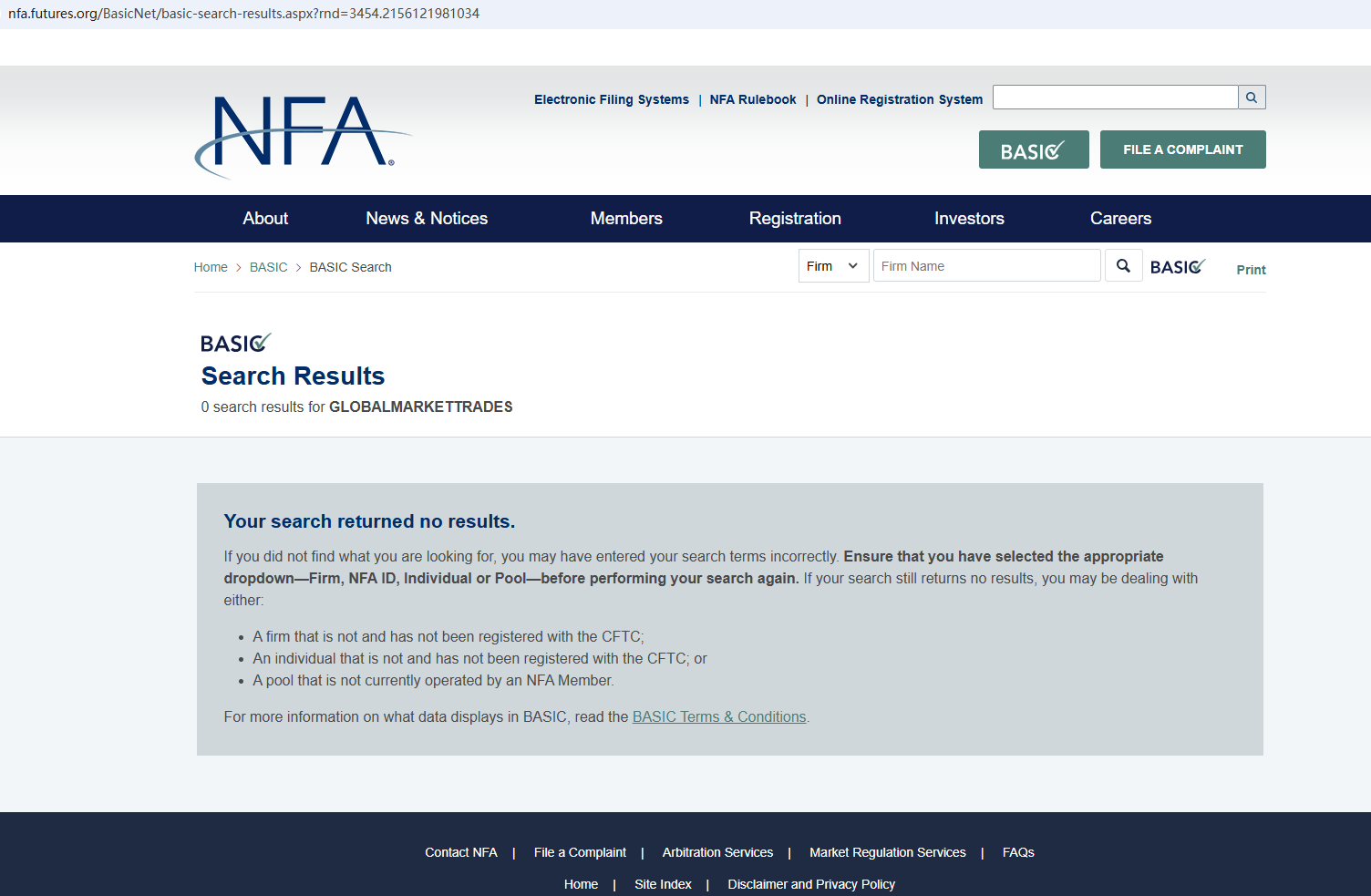
Task: Click the Firm Name input field
Action: pos(986,266)
